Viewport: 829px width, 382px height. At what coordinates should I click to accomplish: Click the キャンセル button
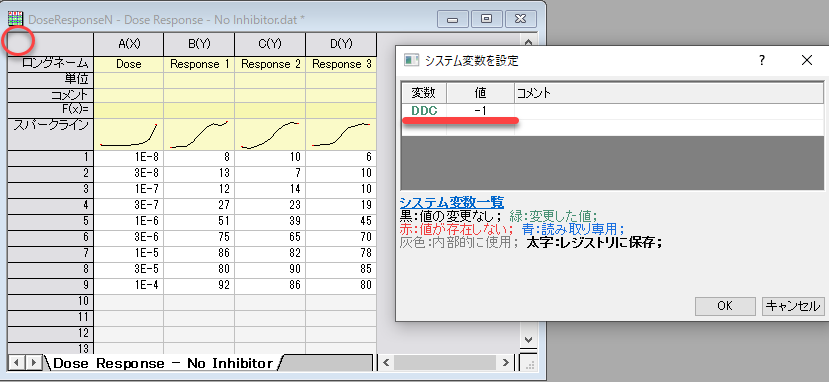[x=793, y=306]
